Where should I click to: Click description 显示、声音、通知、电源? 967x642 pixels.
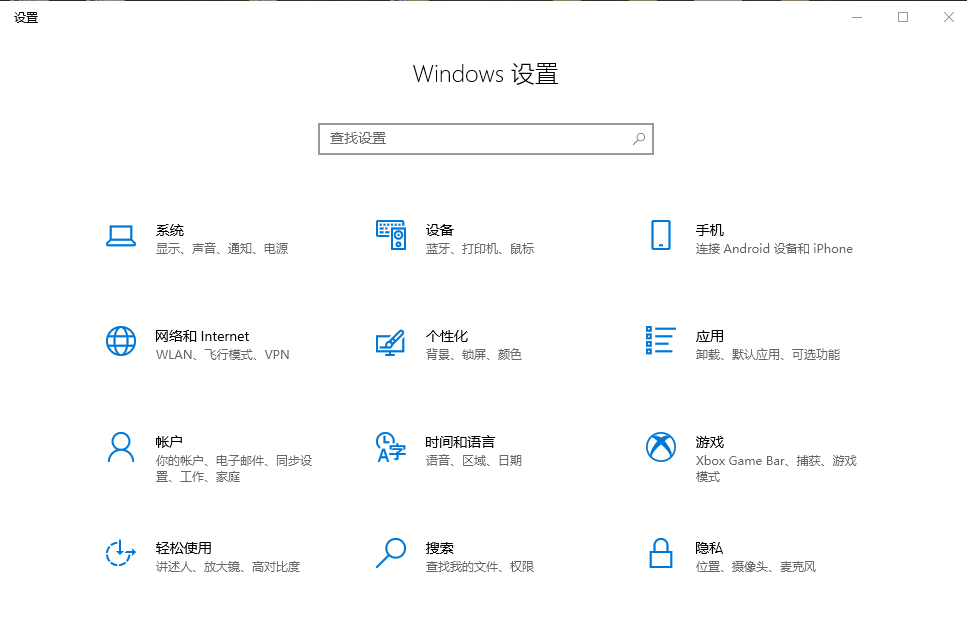point(222,249)
